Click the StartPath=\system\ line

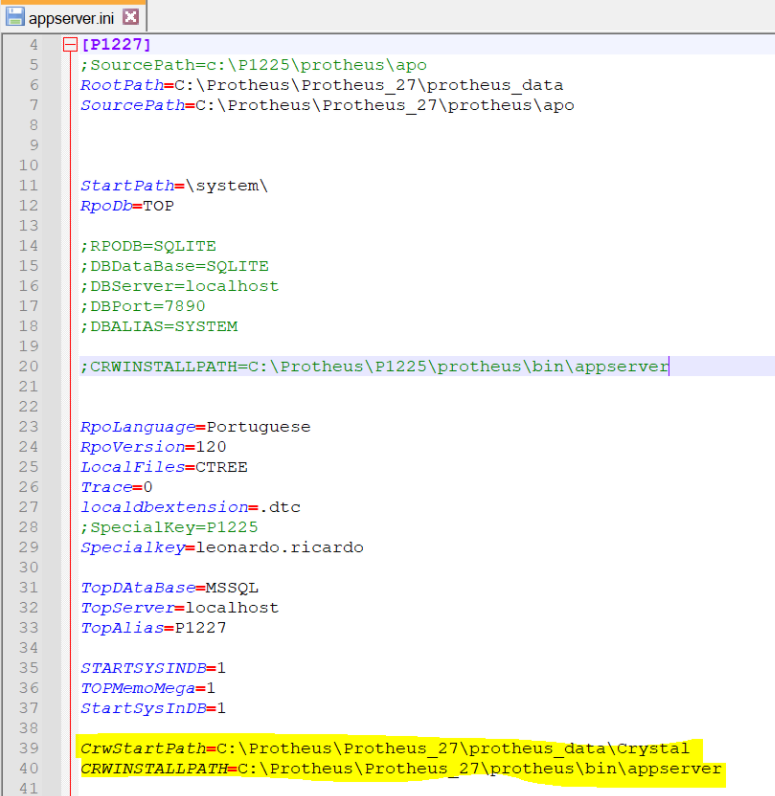pyautogui.click(x=174, y=185)
